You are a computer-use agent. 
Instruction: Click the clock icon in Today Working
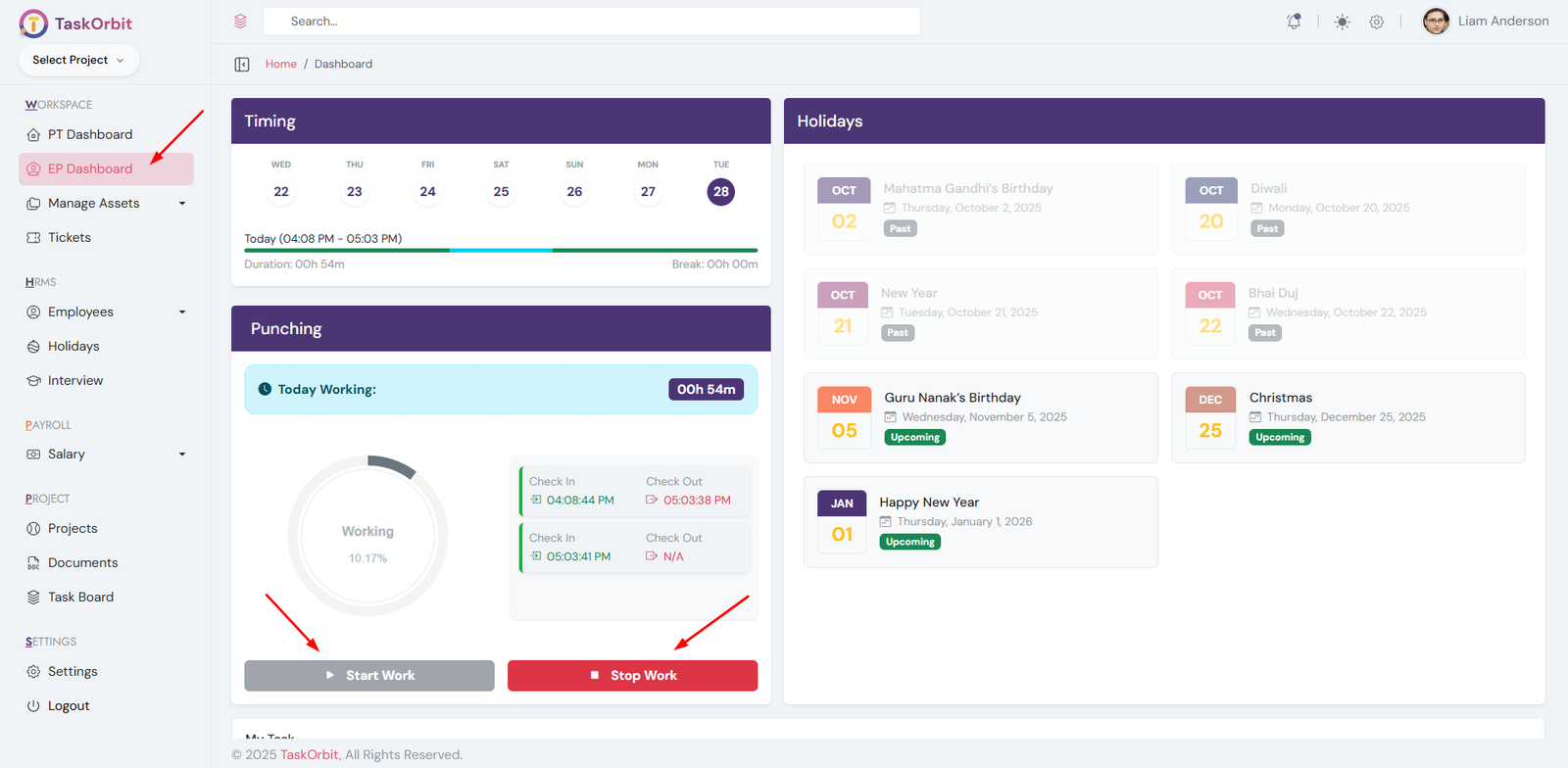(265, 389)
